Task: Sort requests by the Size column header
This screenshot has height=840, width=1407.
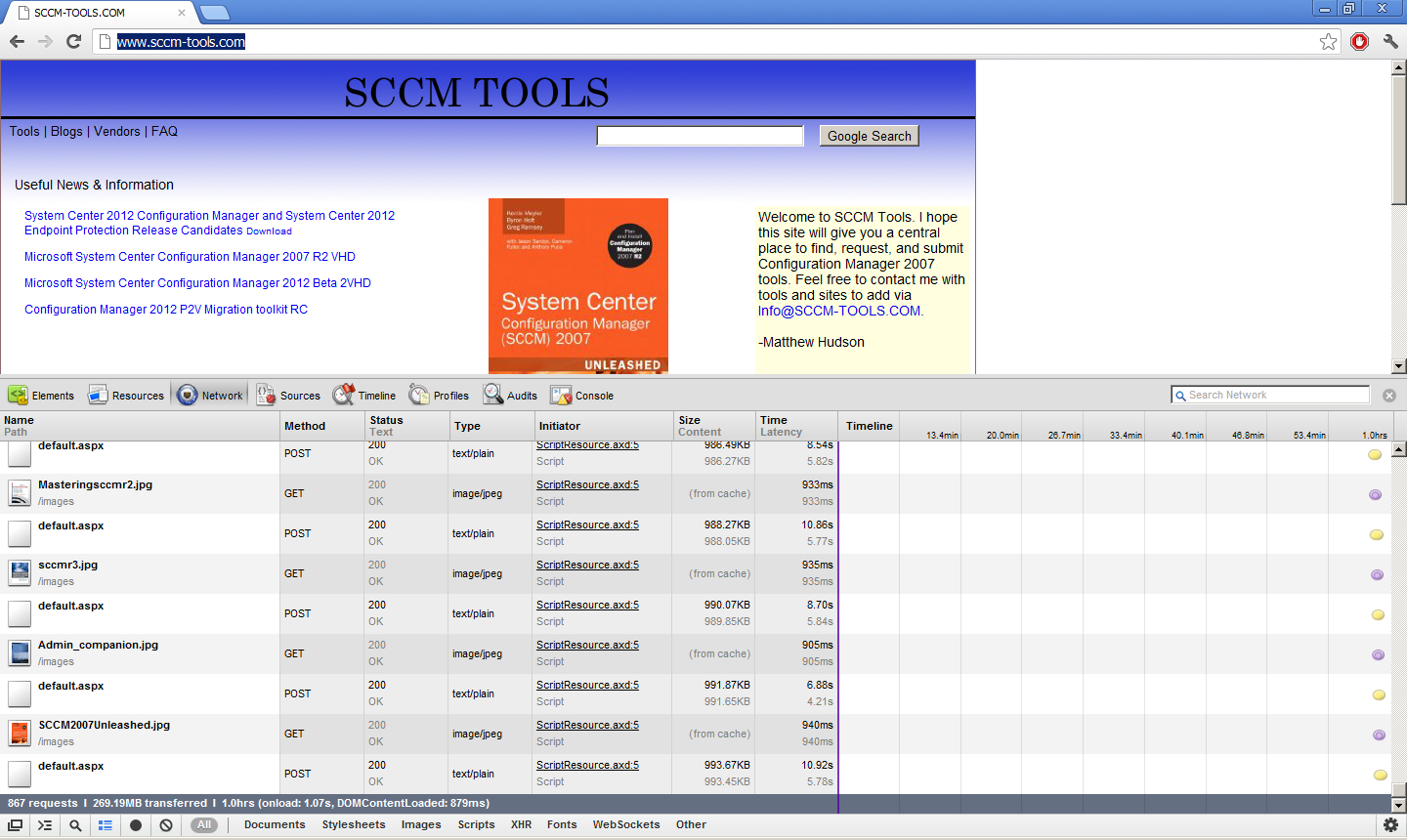Action: click(690, 420)
